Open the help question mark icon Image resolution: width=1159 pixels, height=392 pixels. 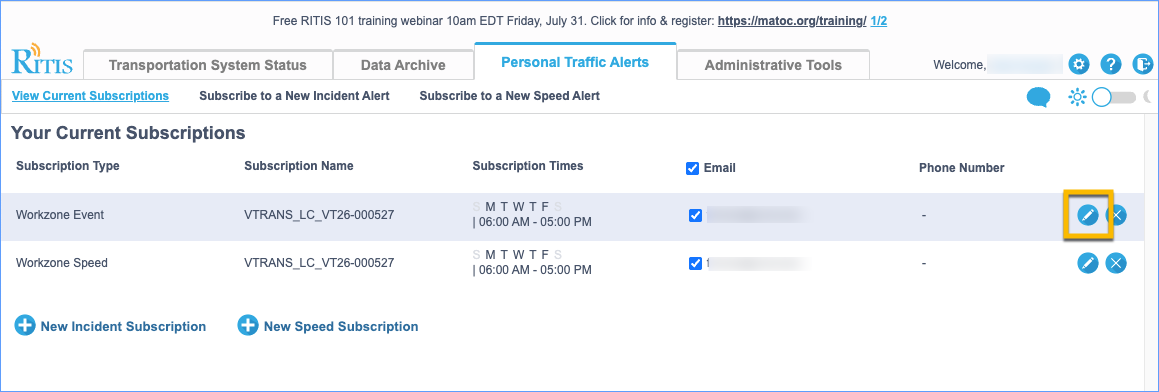pos(1111,64)
